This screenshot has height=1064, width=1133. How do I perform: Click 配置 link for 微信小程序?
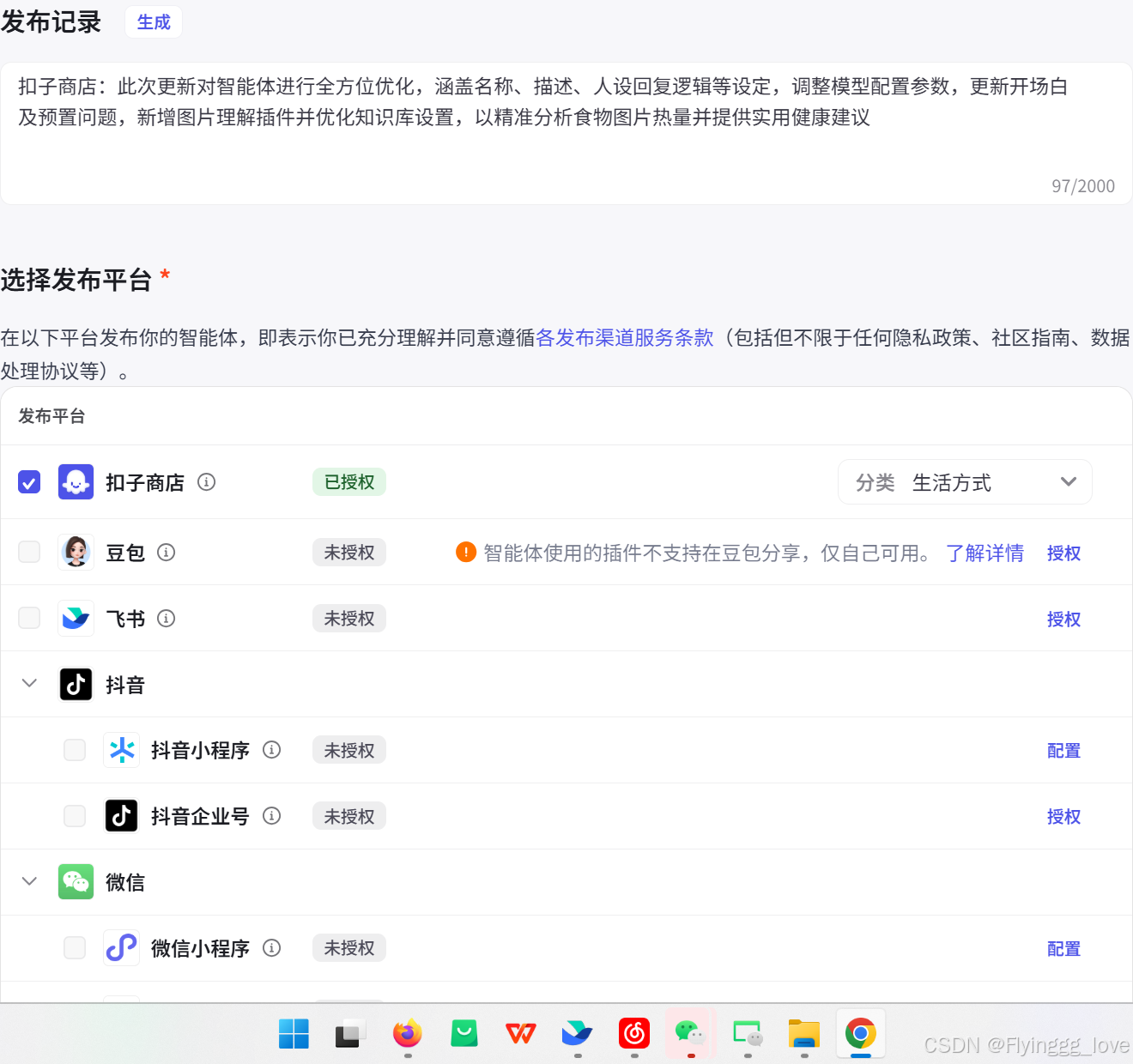(x=1063, y=949)
